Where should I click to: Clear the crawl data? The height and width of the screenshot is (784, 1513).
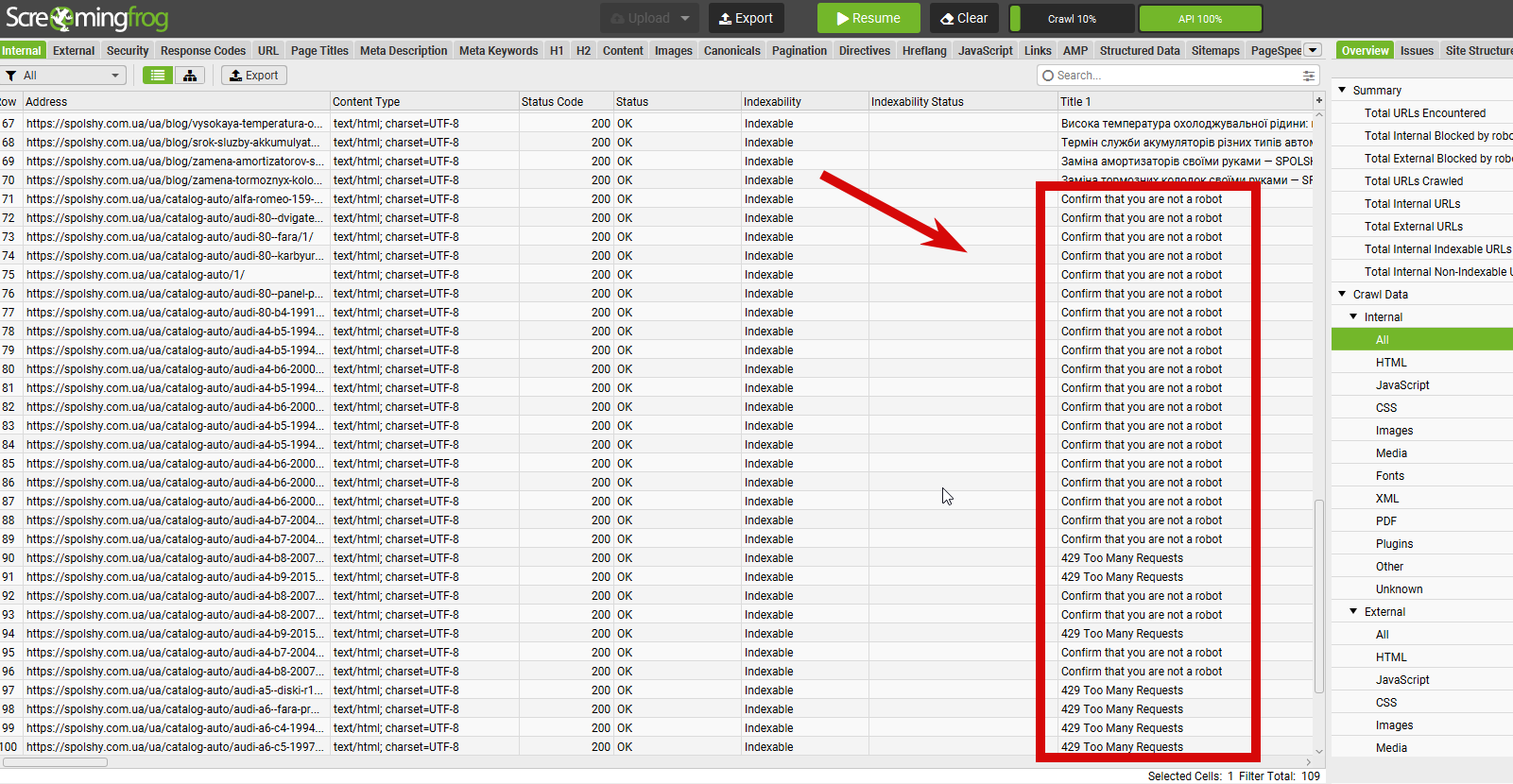pyautogui.click(x=964, y=18)
